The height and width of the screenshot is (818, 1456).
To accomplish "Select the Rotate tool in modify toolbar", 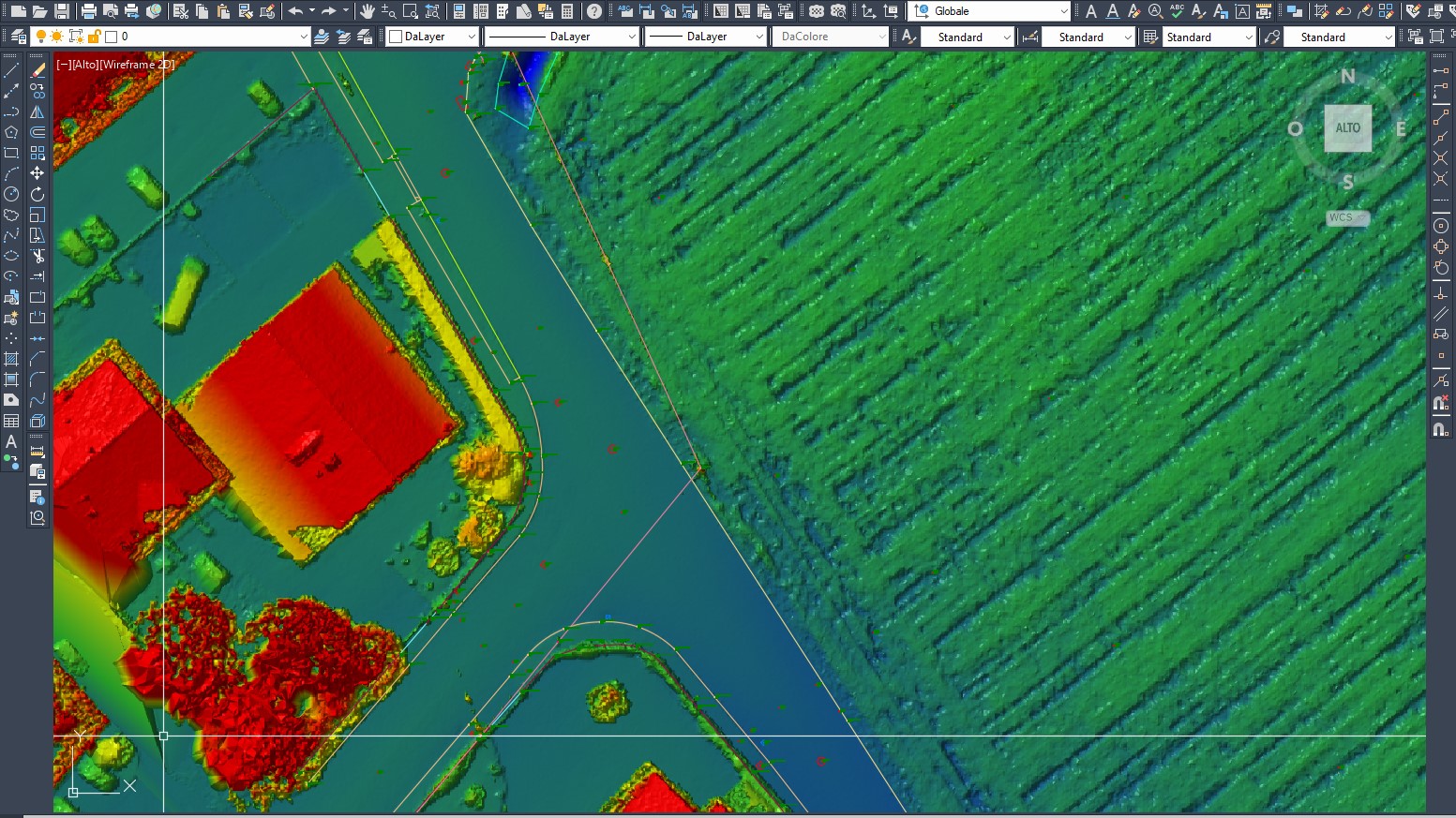I will click(38, 194).
